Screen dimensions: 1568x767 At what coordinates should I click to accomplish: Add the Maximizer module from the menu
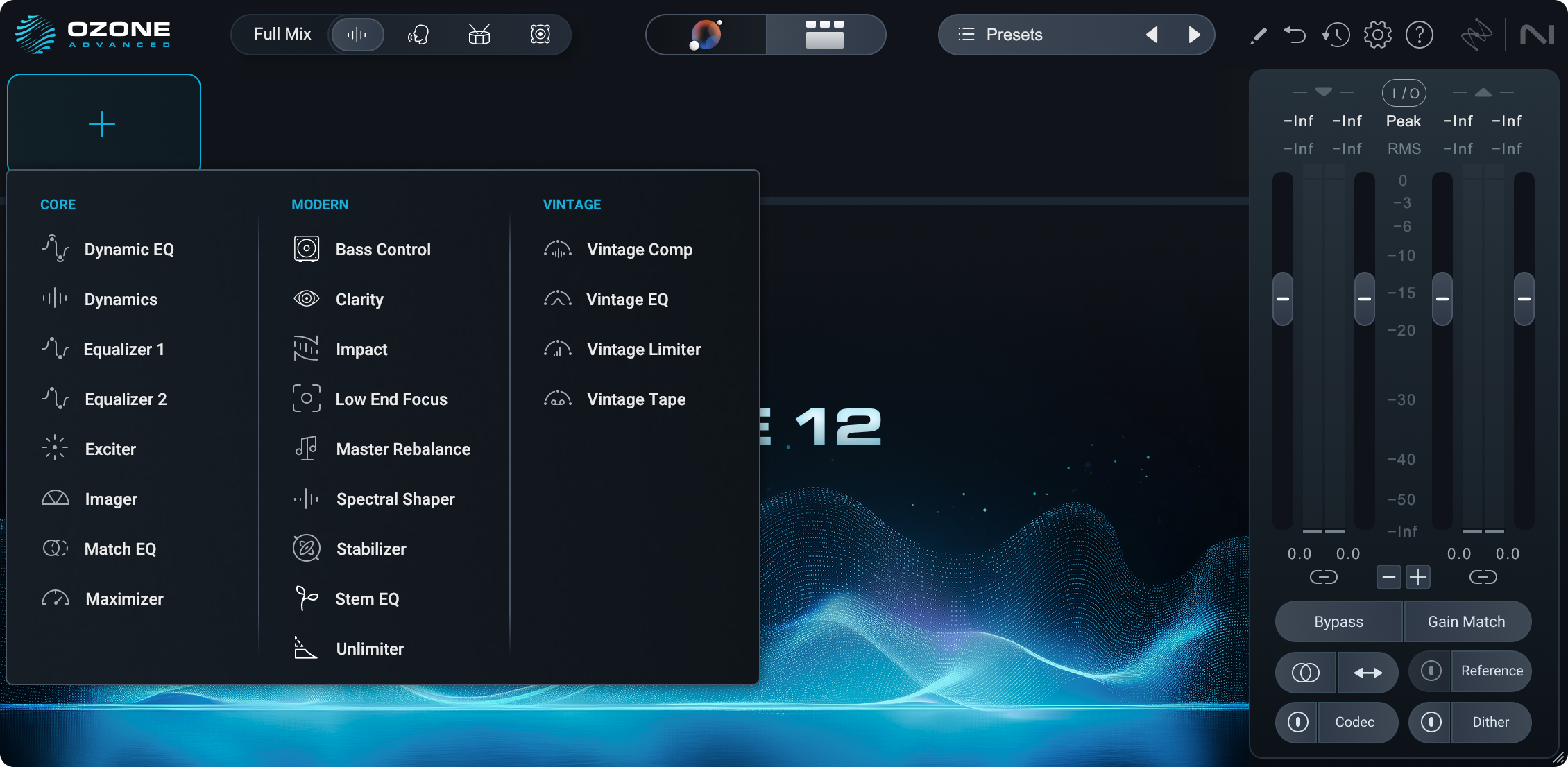pos(124,599)
